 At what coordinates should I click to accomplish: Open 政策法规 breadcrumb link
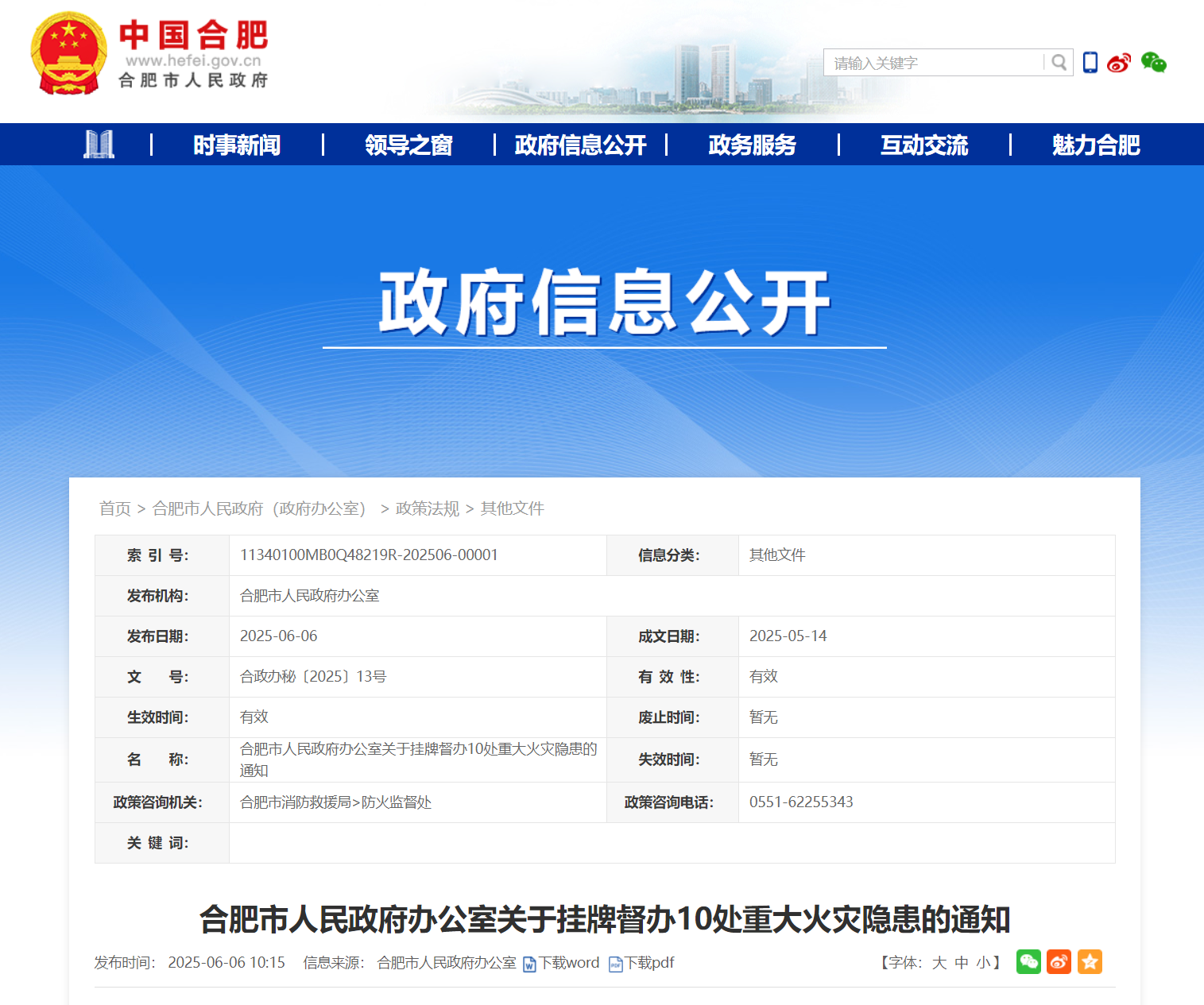428,508
